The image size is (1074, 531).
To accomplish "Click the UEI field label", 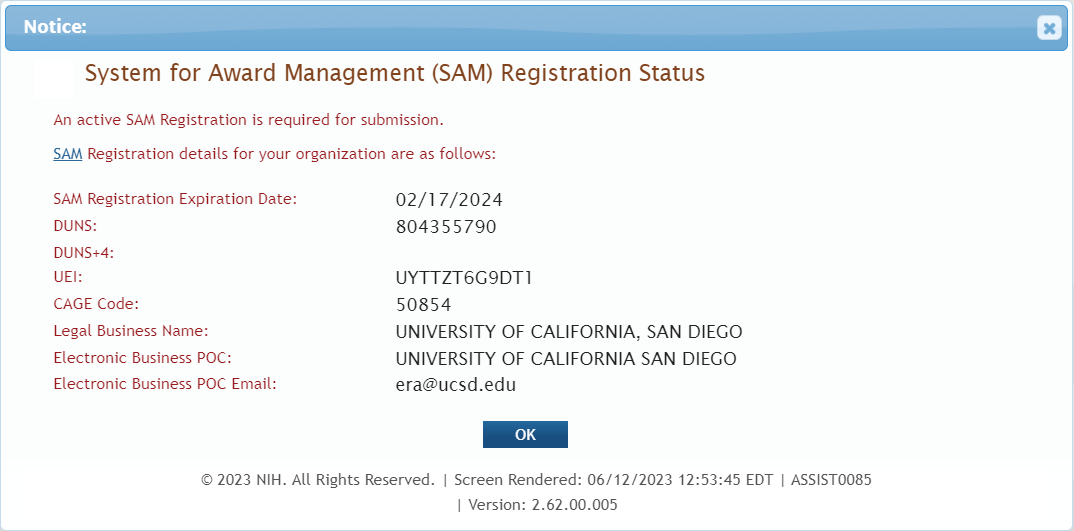I will pyautogui.click(x=67, y=276).
